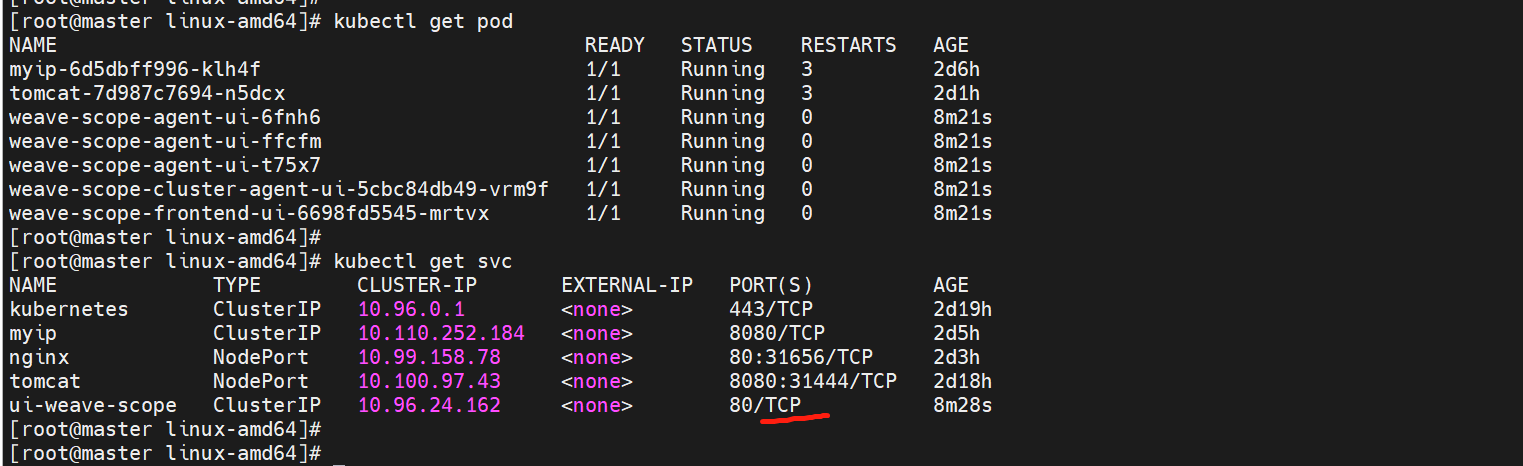Click the cluster IP 10.96.0.1
Viewport: 1523px width, 466px height.
(x=411, y=309)
